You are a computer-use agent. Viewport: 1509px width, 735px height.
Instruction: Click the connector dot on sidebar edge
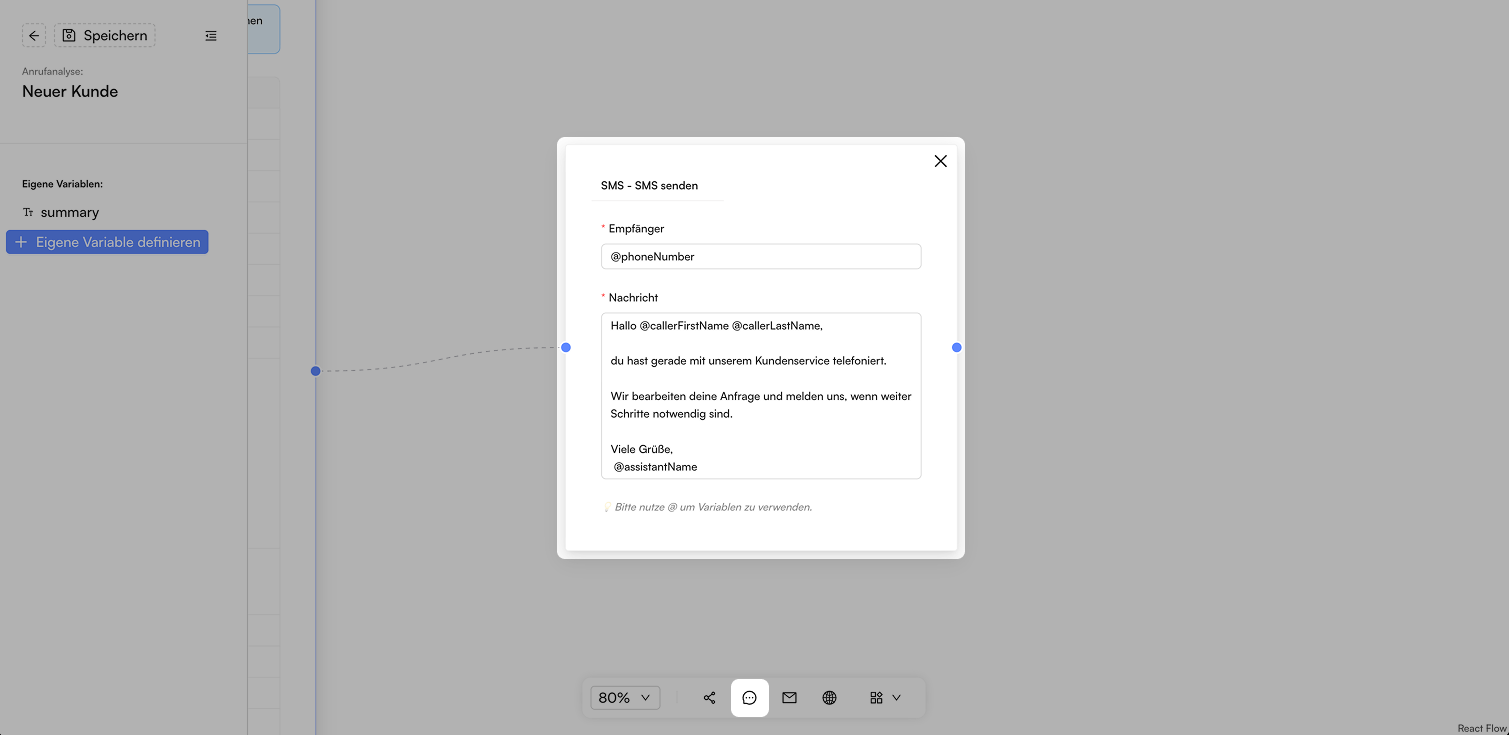coord(315,371)
